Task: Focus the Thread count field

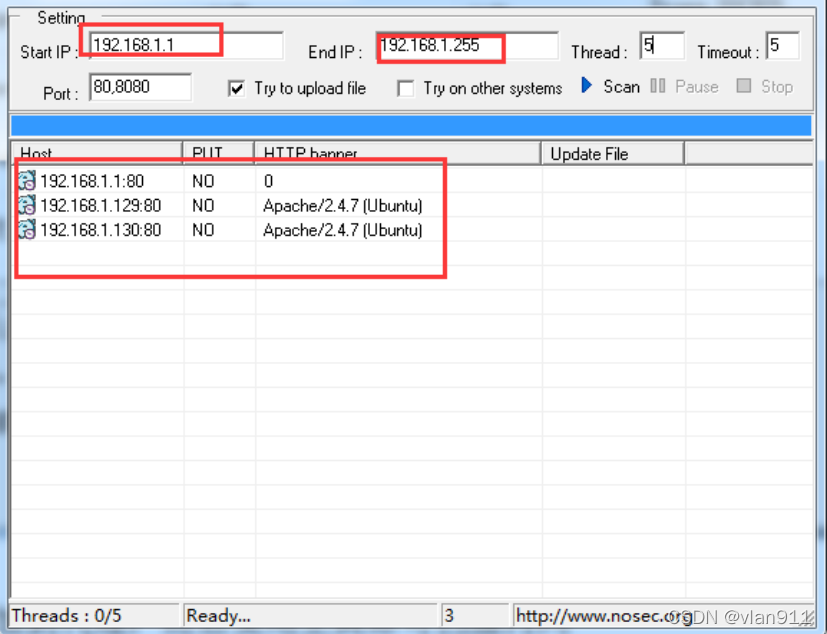Action: click(x=662, y=46)
